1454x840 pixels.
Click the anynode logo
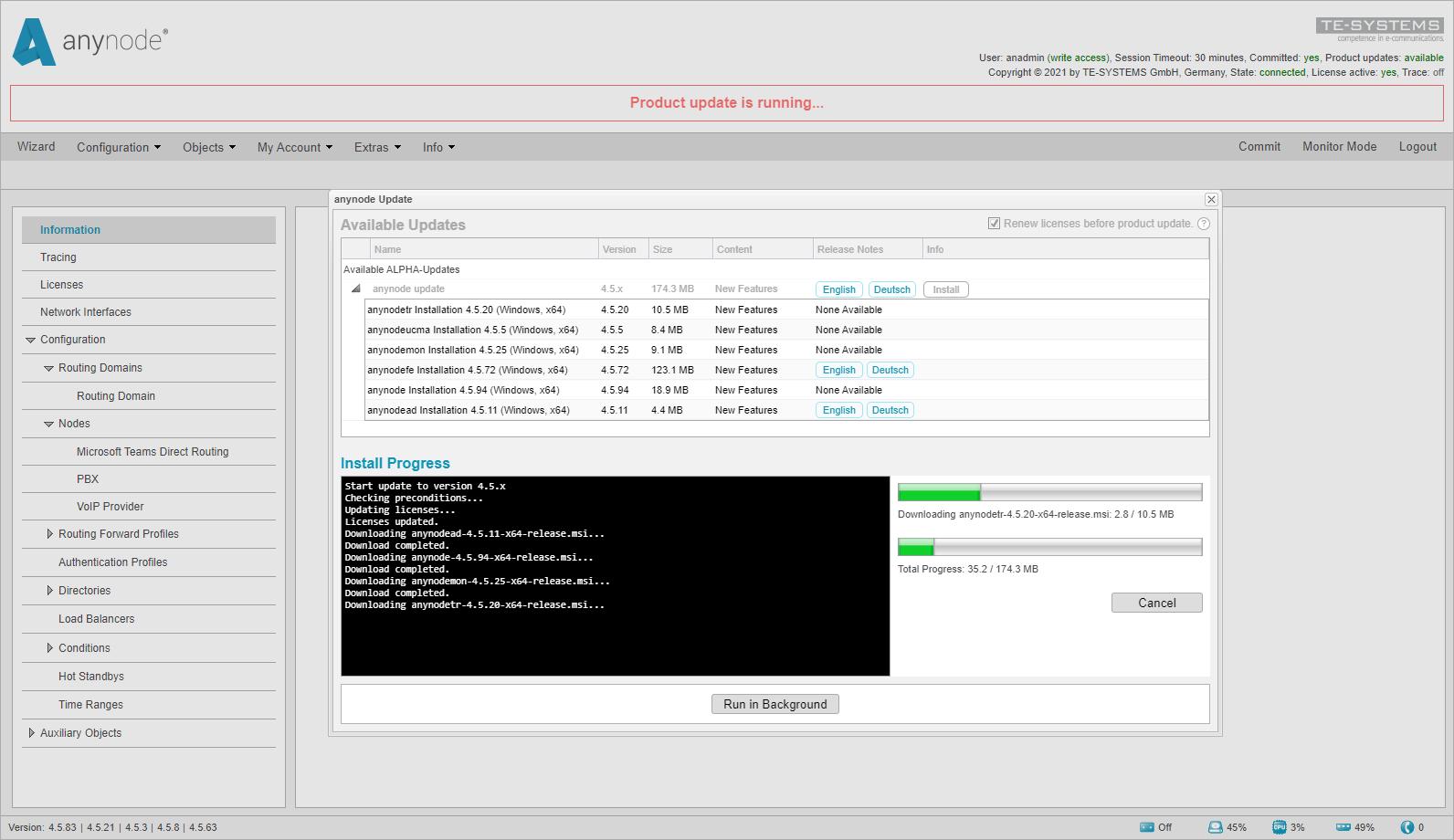(x=90, y=42)
